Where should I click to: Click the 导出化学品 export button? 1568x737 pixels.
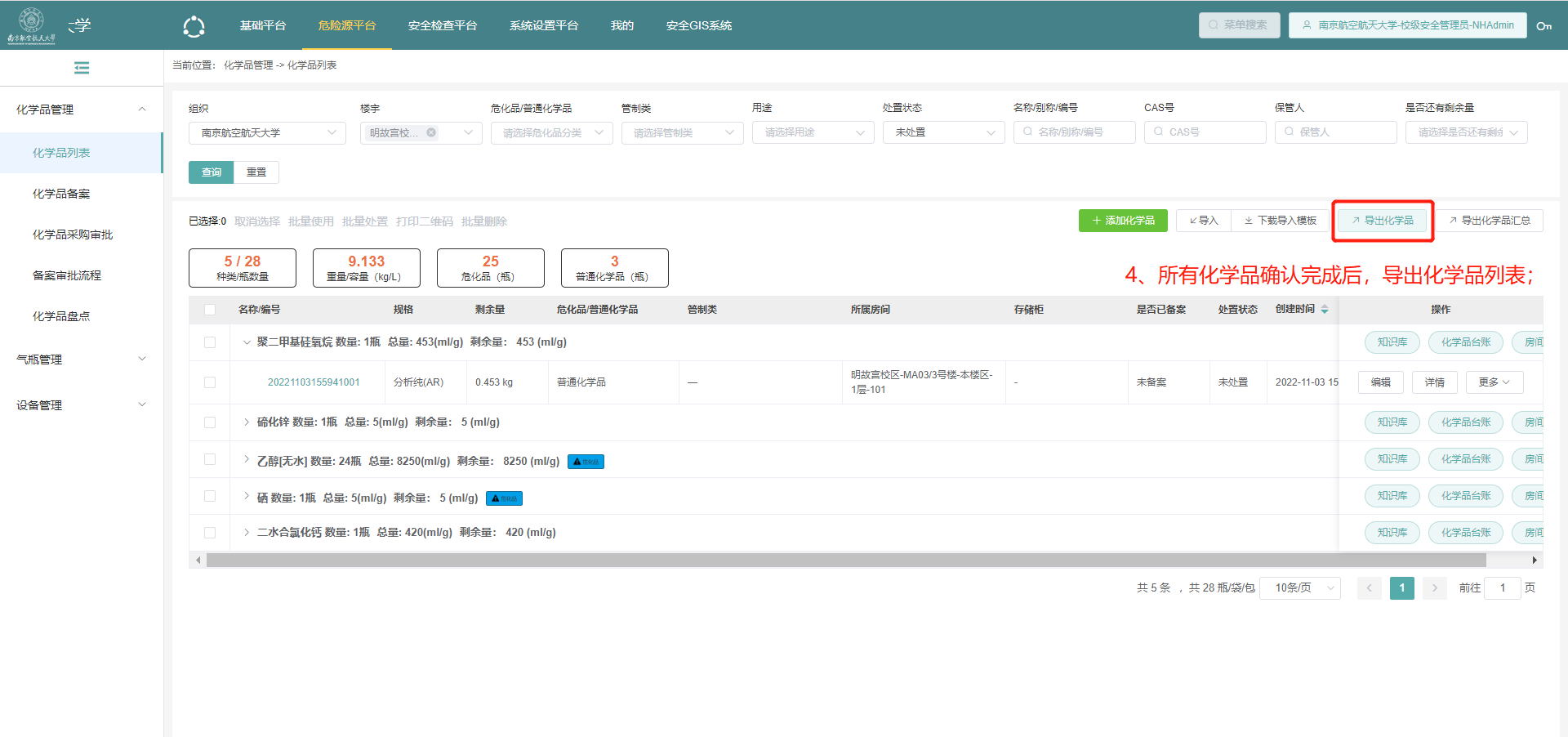coord(1382,221)
